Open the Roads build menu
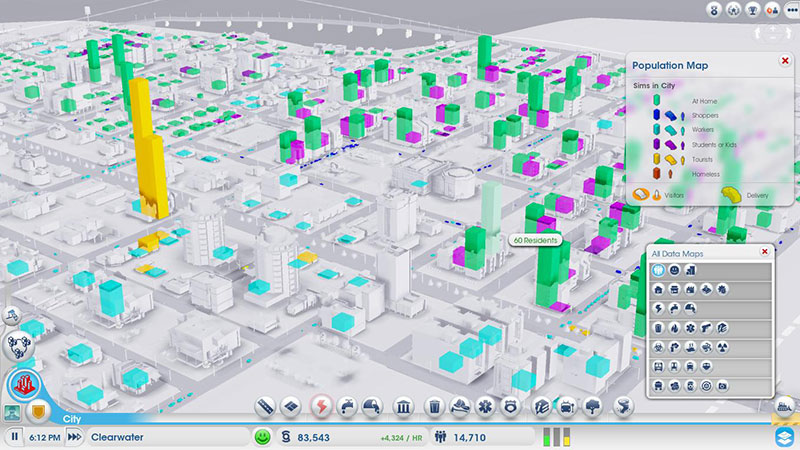 (x=265, y=407)
